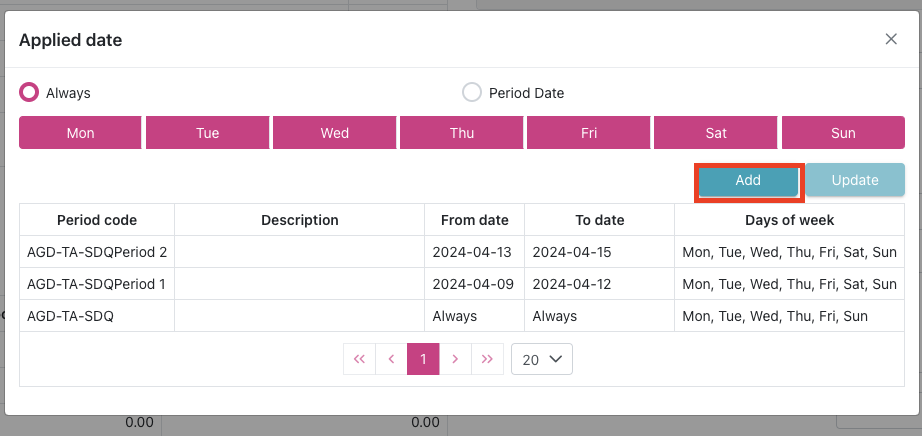The height and width of the screenshot is (436, 922).
Task: Toggle the Wed day button
Action: point(334,133)
